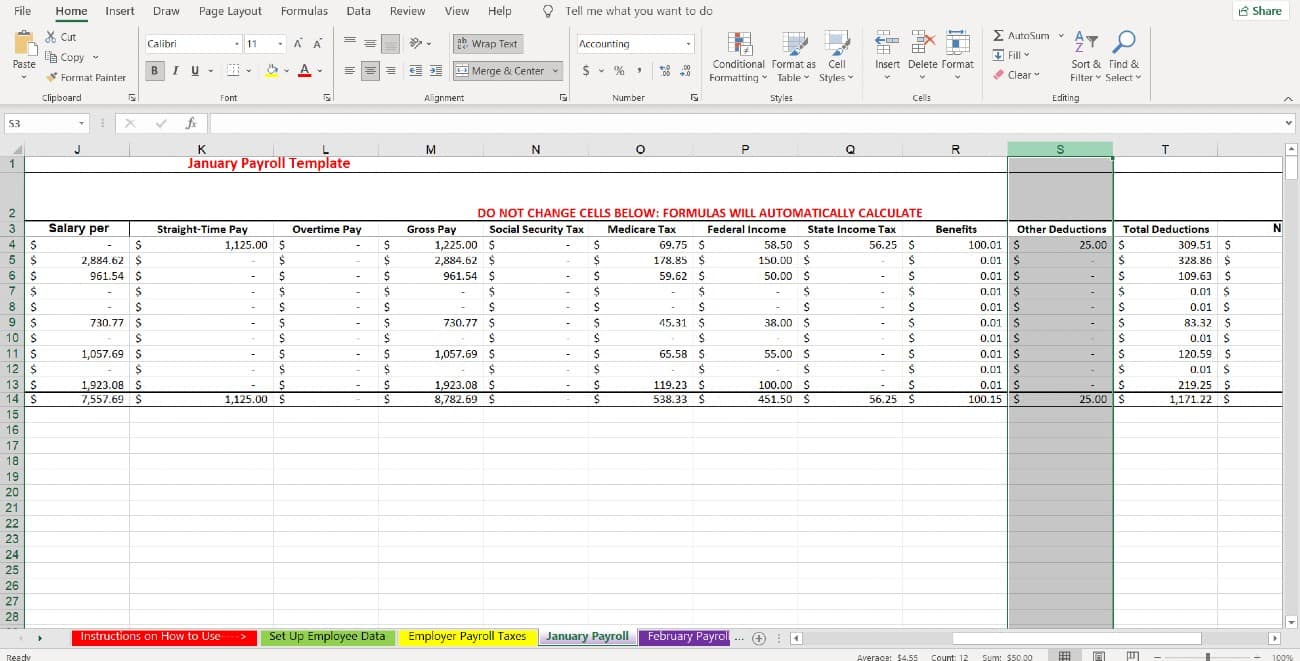This screenshot has height=661, width=1300.
Task: Open the February Payroll sheet tab
Action: pos(685,636)
